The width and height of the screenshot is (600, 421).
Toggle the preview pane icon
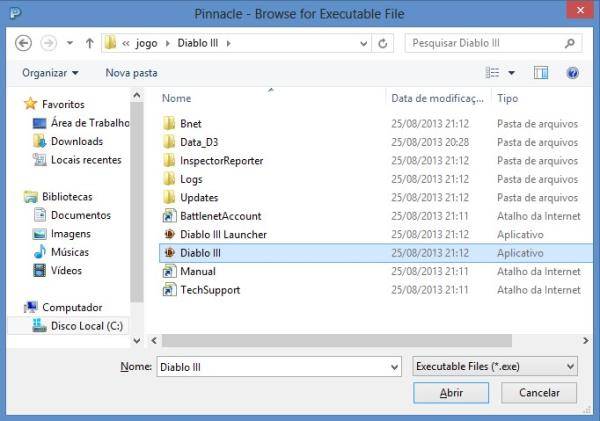point(541,73)
